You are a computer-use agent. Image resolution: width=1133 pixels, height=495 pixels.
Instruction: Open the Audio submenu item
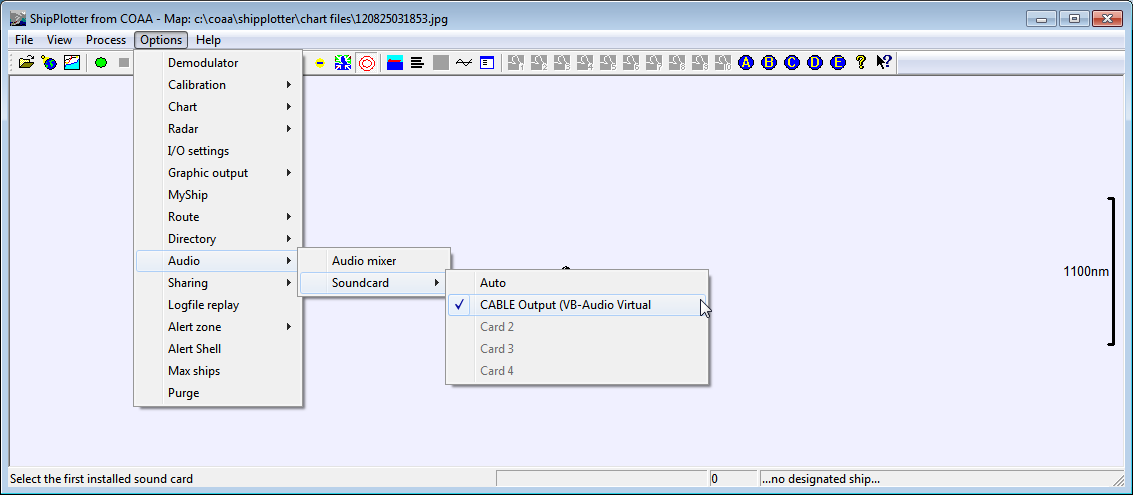(218, 261)
